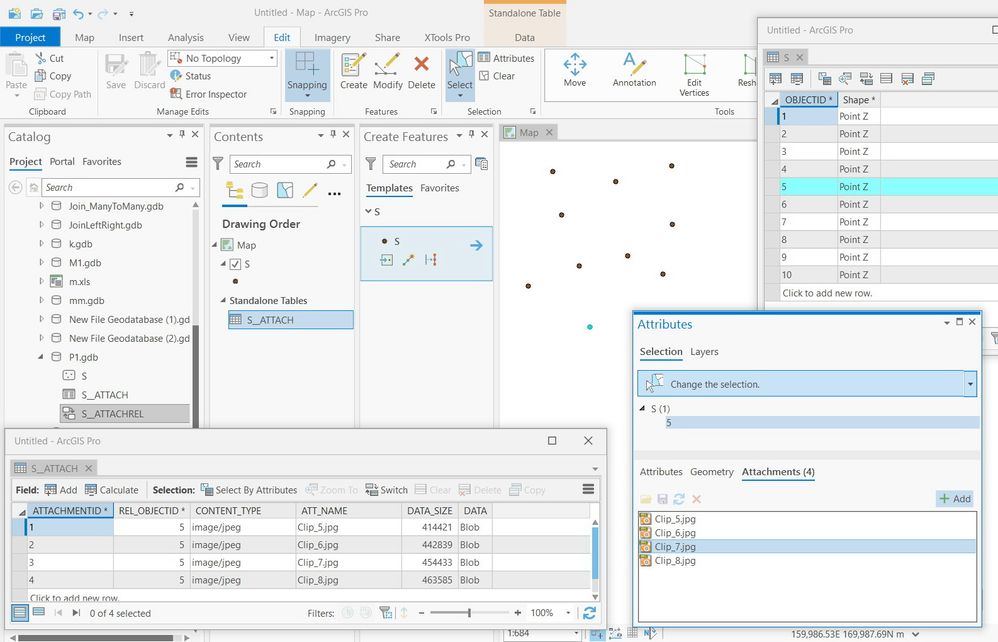Click List By Data Source cylinder icon
This screenshot has height=642, width=998.
pyautogui.click(x=259, y=190)
